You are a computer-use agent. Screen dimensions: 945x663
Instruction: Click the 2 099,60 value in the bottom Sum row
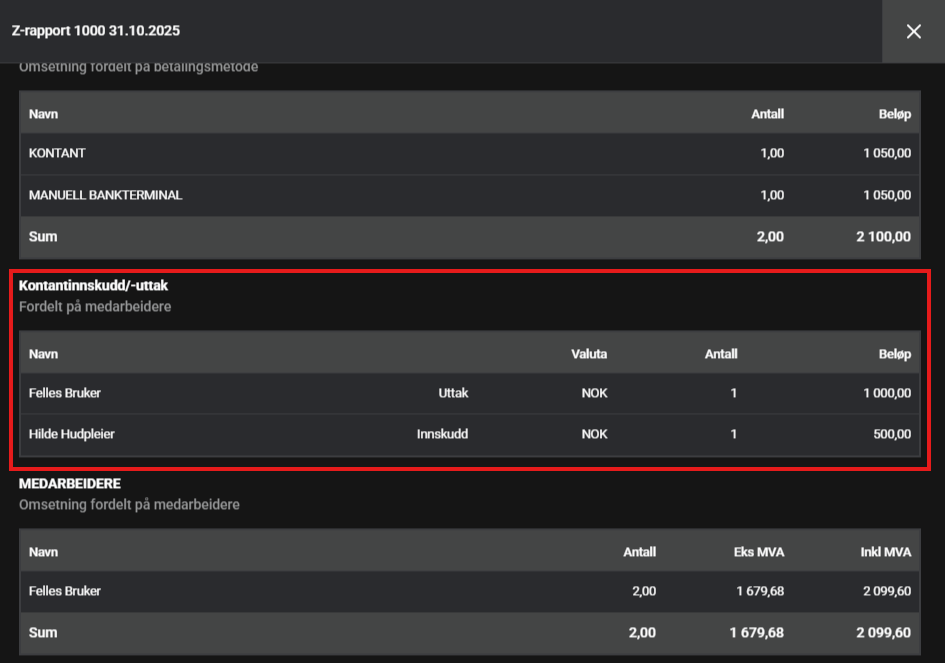tap(883, 632)
